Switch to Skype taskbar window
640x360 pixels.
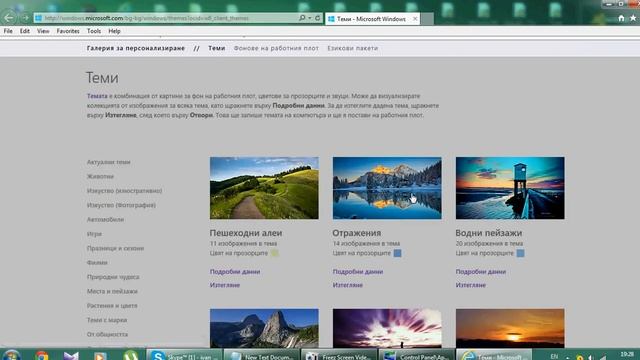[x=184, y=355]
